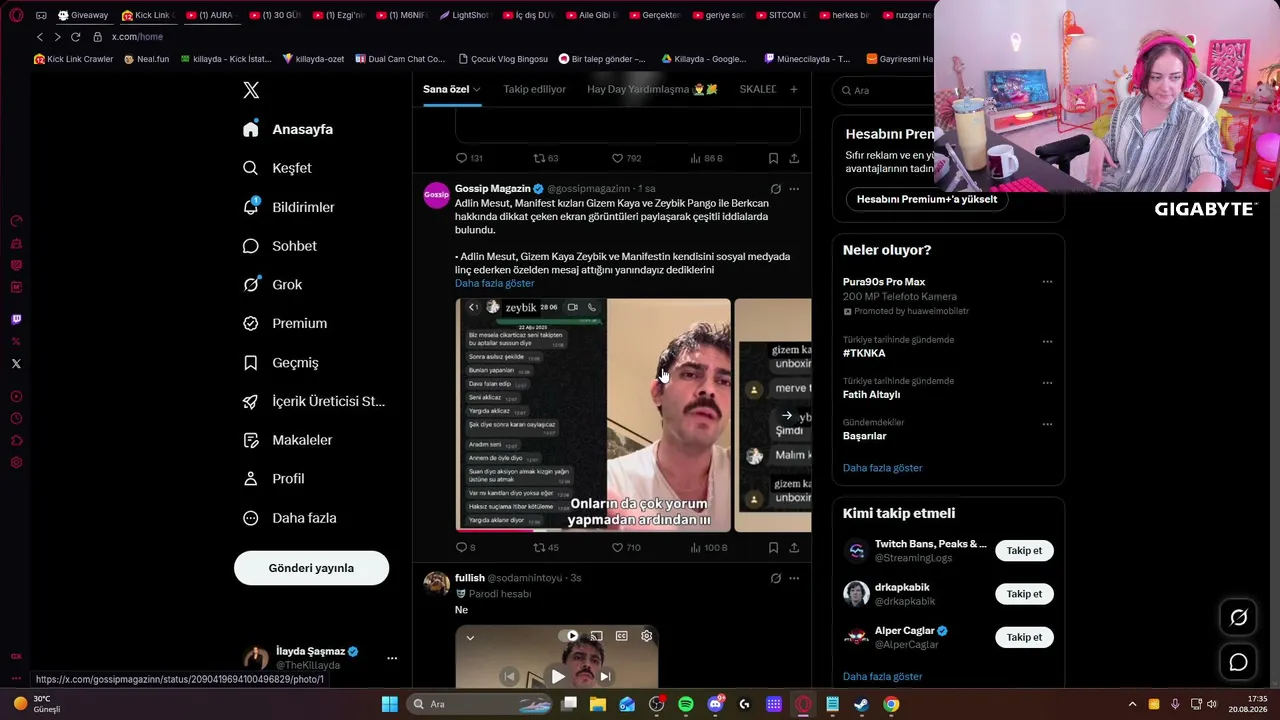Image resolution: width=1280 pixels, height=720 pixels.
Task: Open settings gear on the fullish video
Action: click(646, 636)
